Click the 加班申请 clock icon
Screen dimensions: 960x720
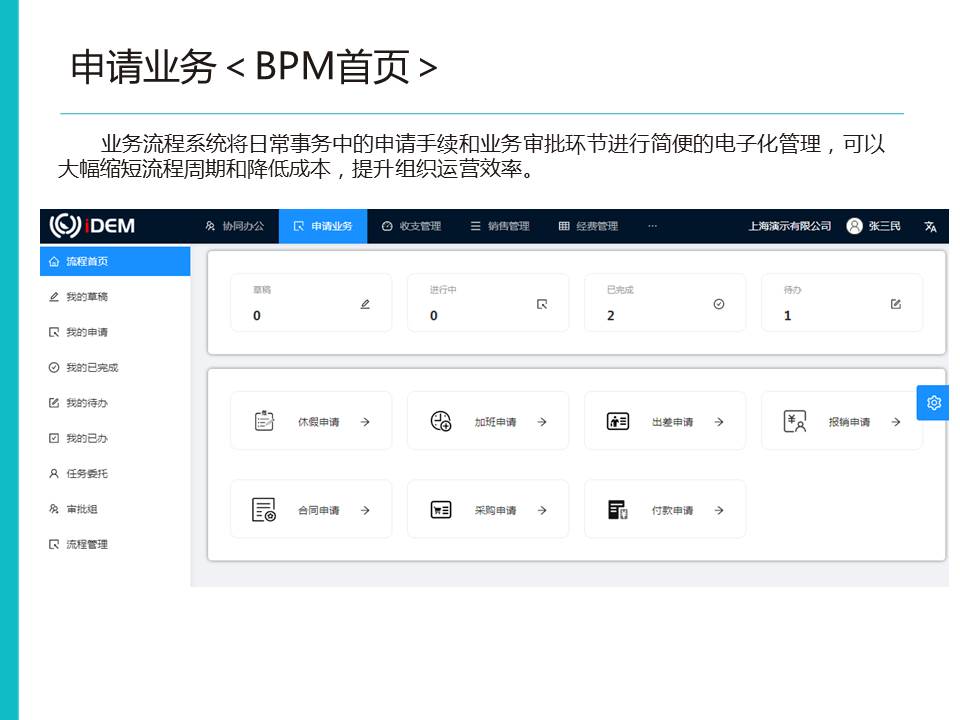pos(441,421)
